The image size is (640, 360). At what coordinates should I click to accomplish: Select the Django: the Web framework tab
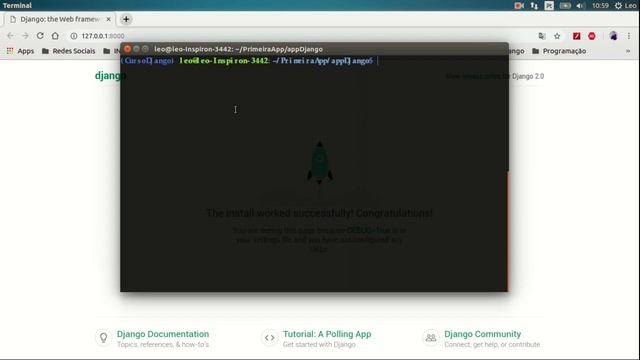(x=59, y=19)
